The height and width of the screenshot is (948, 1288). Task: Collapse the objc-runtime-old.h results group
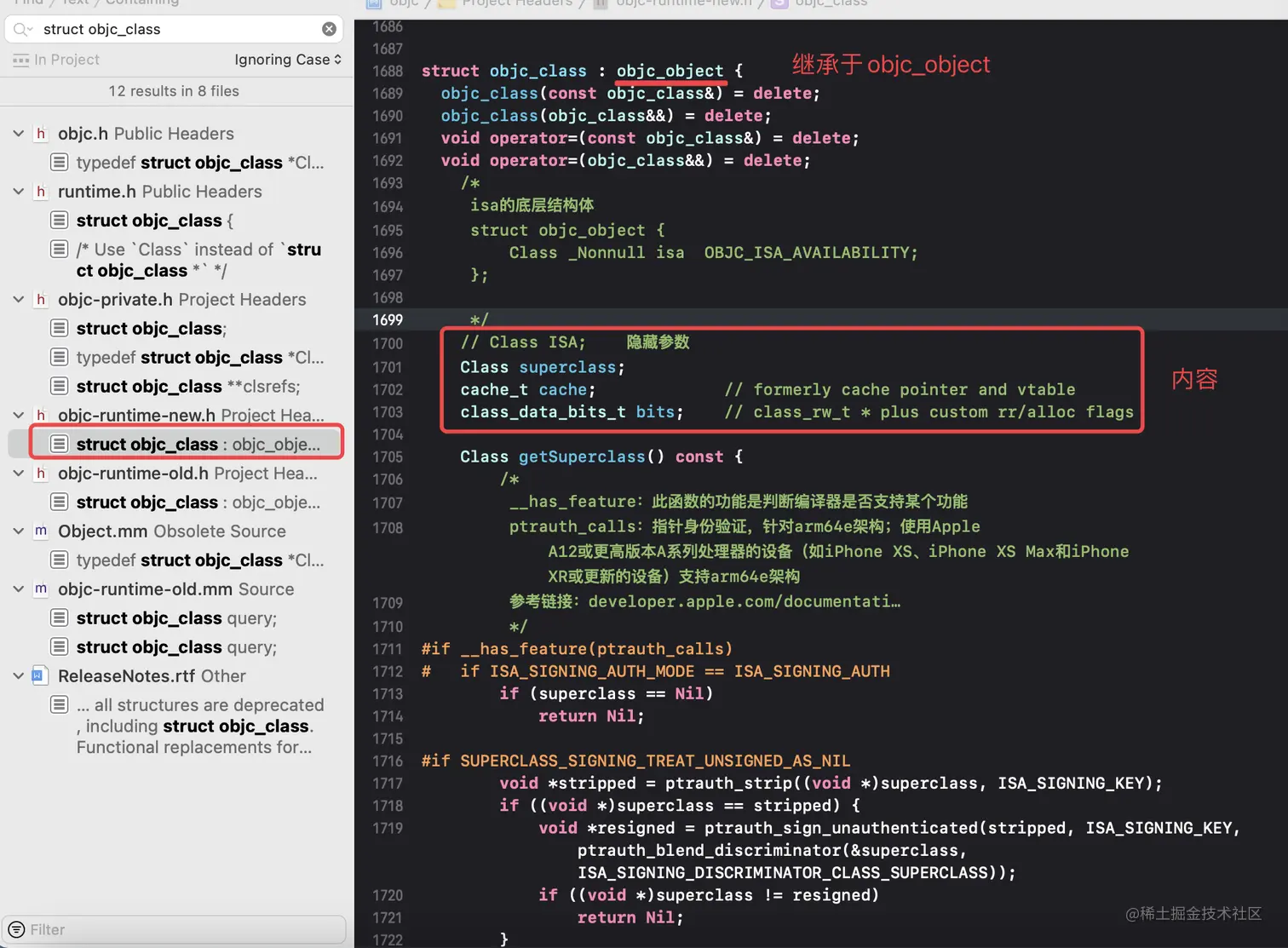[x=19, y=474]
